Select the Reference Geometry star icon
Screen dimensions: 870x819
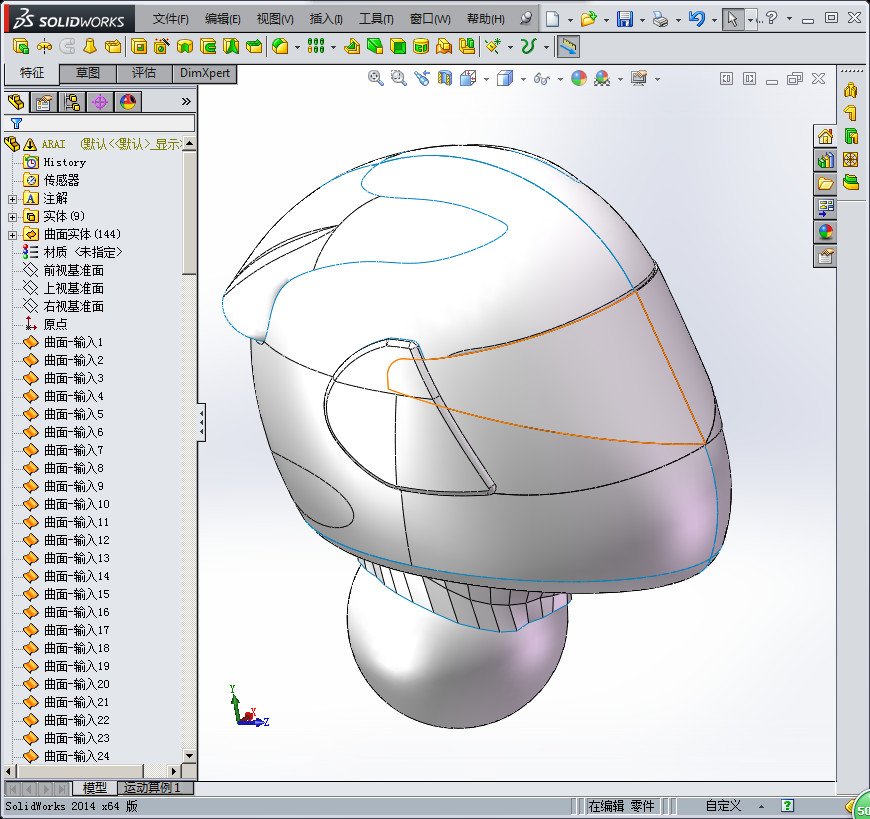pos(493,47)
